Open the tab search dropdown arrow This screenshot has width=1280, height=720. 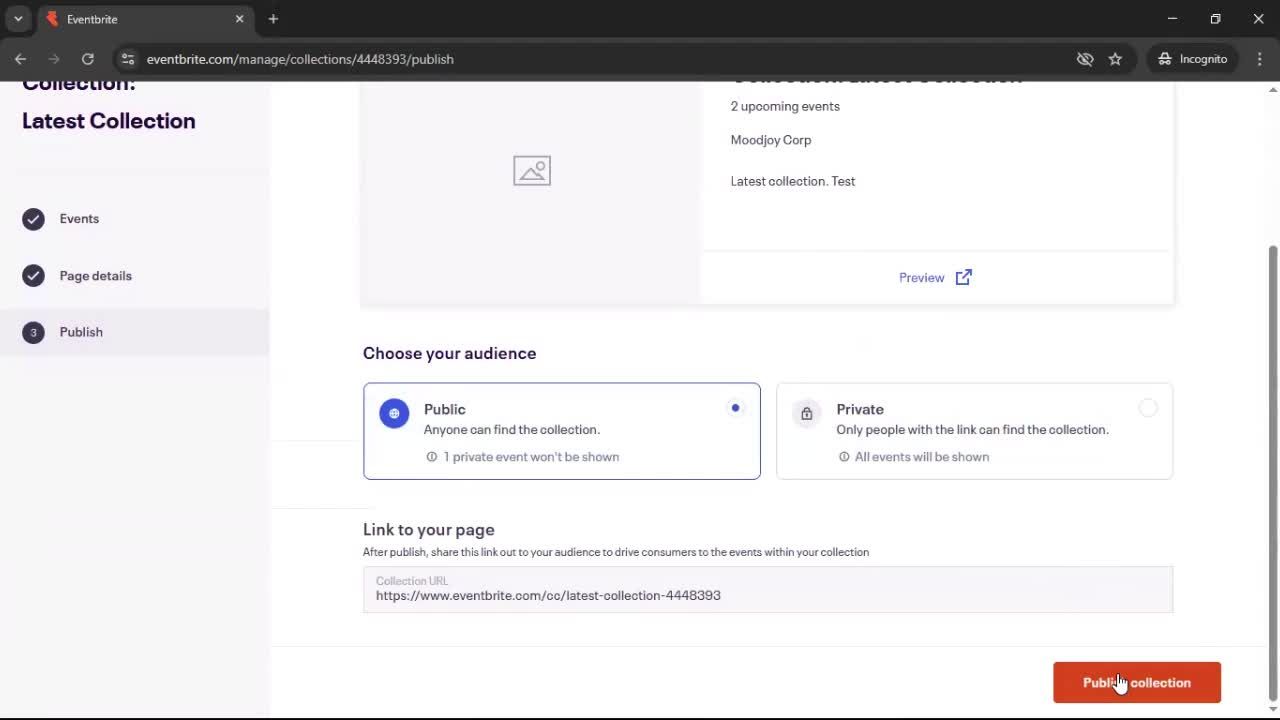coord(18,19)
